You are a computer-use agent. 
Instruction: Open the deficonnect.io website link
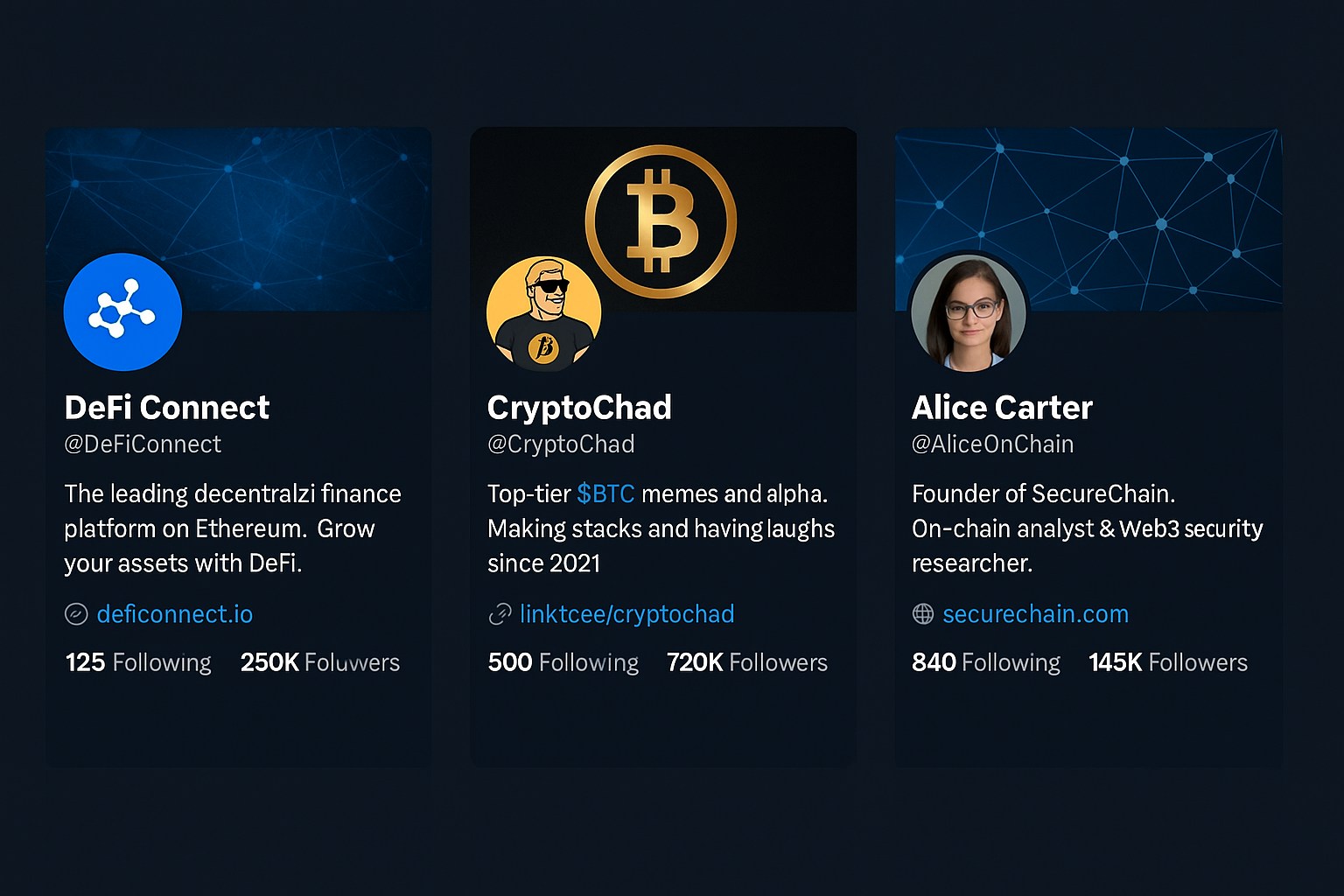click(175, 614)
